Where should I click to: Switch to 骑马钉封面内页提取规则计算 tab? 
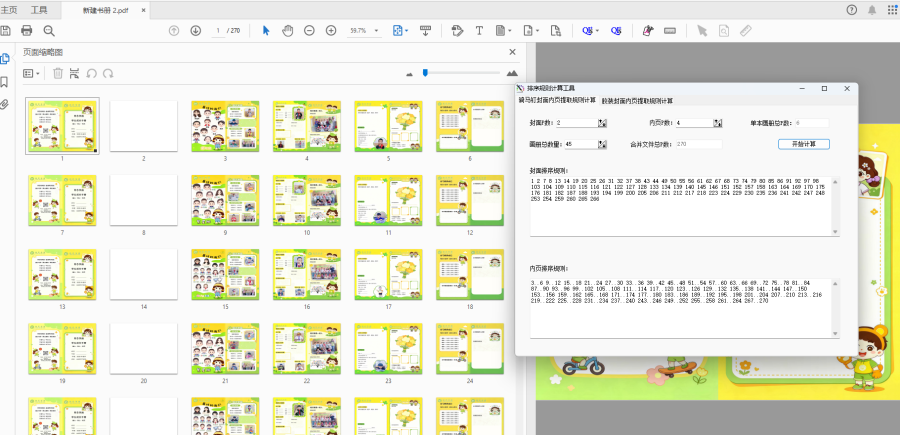point(557,100)
